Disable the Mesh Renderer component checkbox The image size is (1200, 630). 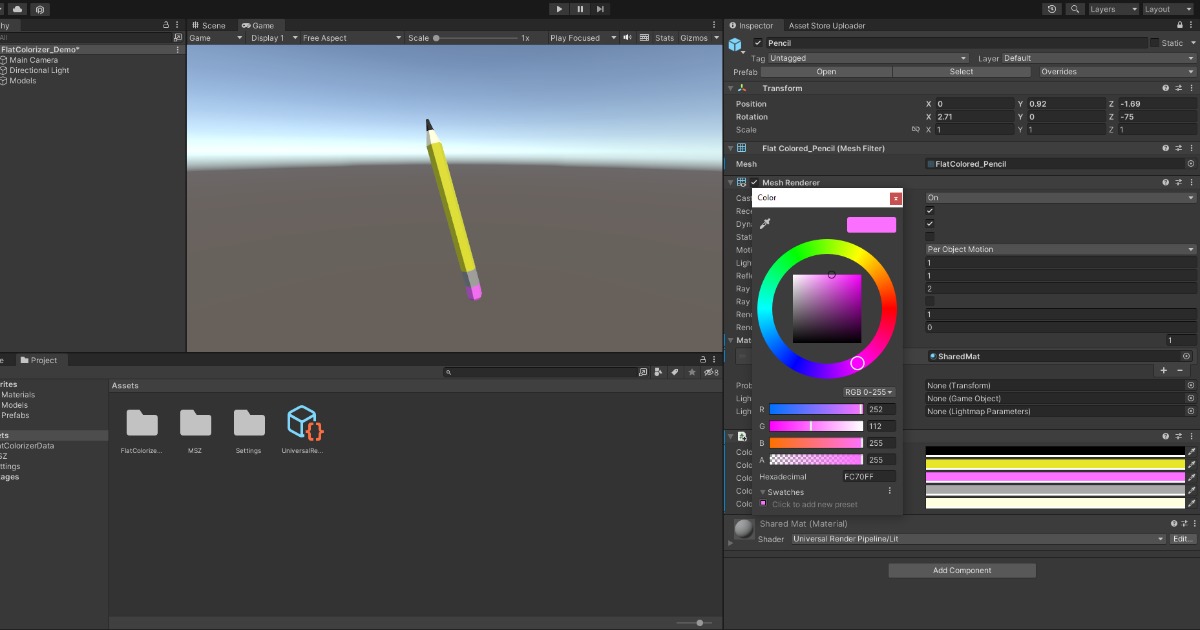[753, 182]
